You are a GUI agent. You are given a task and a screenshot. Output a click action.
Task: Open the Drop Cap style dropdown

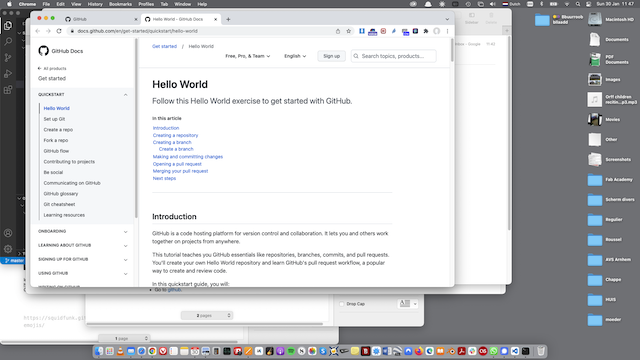click(x=407, y=304)
